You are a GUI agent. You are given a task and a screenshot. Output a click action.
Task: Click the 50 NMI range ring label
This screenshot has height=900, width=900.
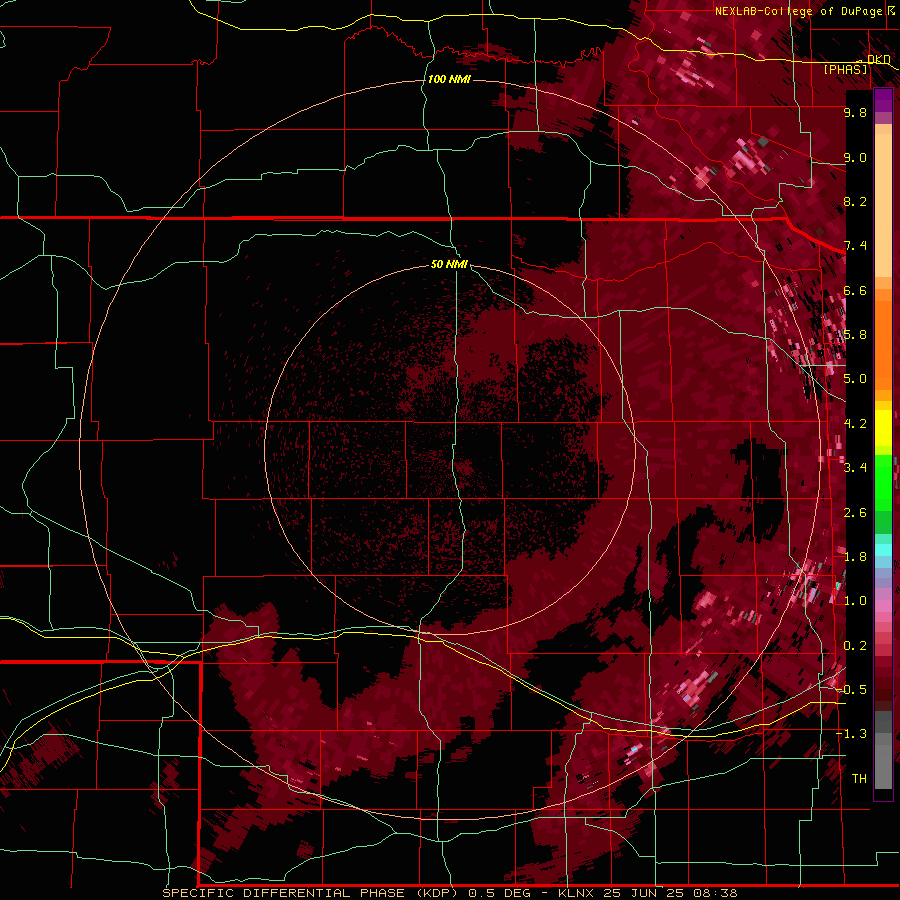[449, 264]
